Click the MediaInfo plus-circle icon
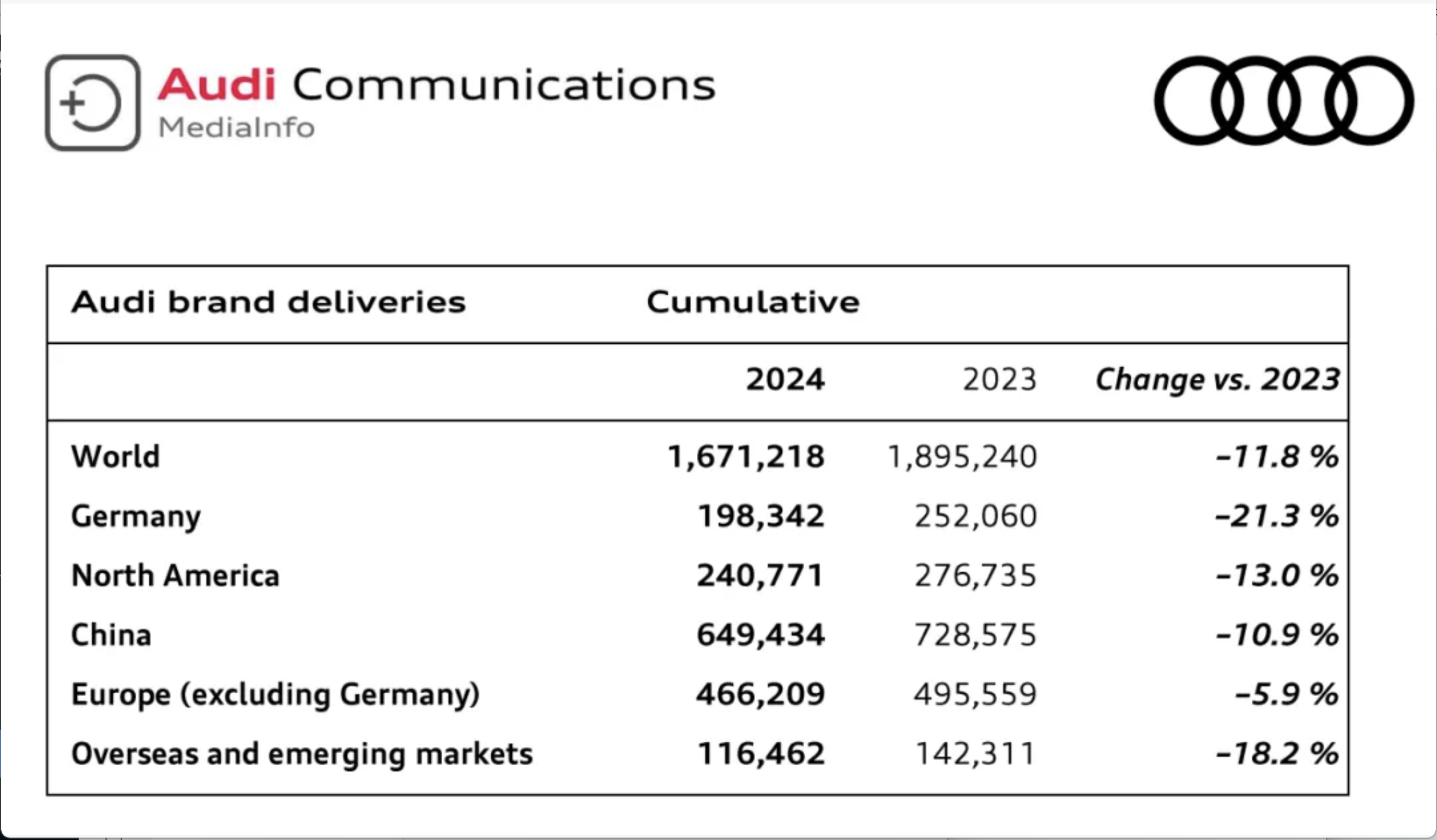1437x840 pixels. (93, 103)
